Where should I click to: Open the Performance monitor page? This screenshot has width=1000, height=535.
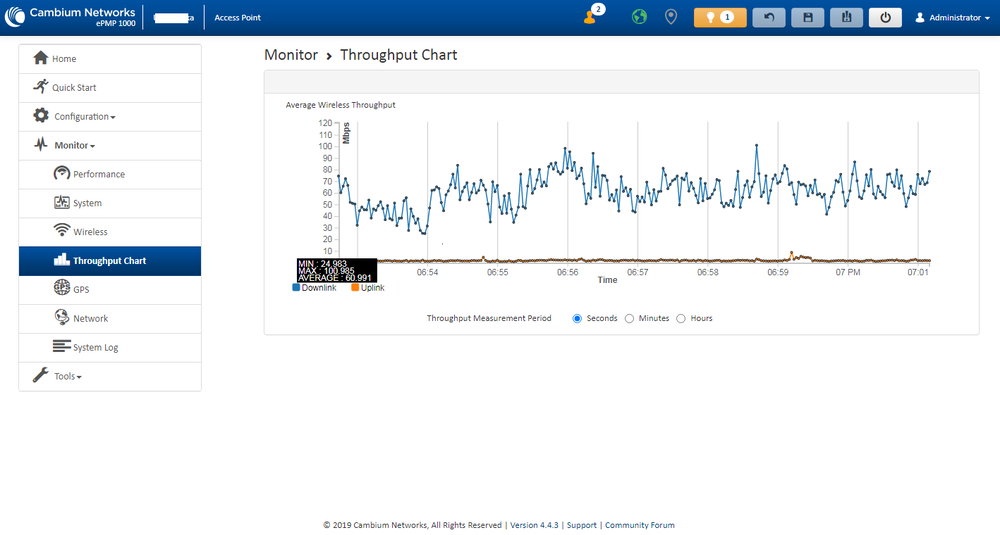tap(98, 174)
